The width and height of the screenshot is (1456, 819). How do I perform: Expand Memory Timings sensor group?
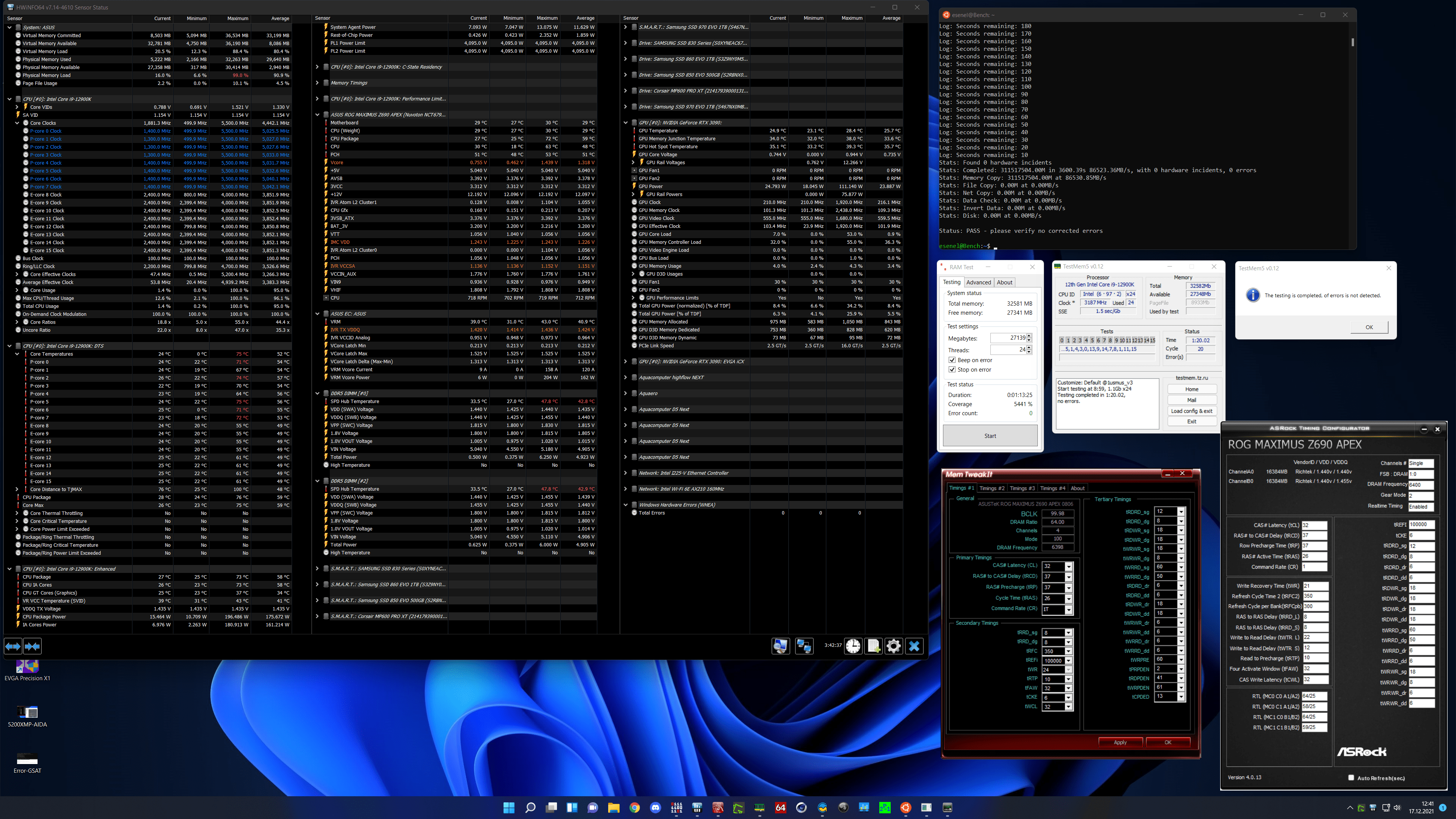coord(317,83)
